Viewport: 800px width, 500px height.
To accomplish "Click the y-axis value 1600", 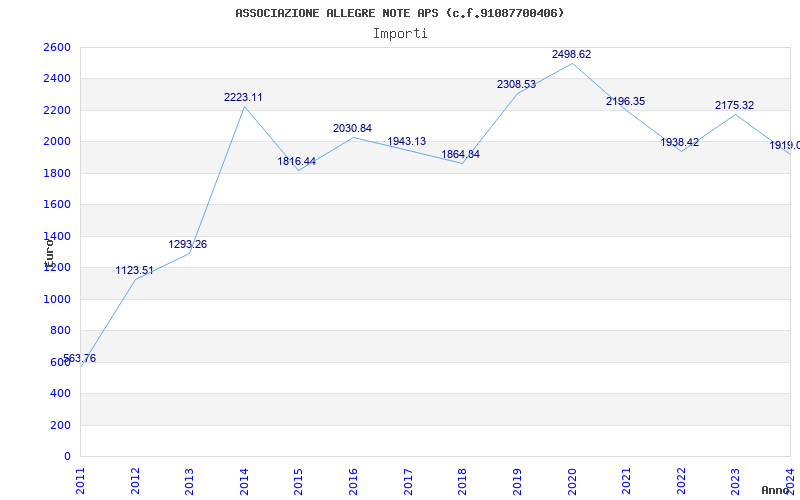I will 57,205.
